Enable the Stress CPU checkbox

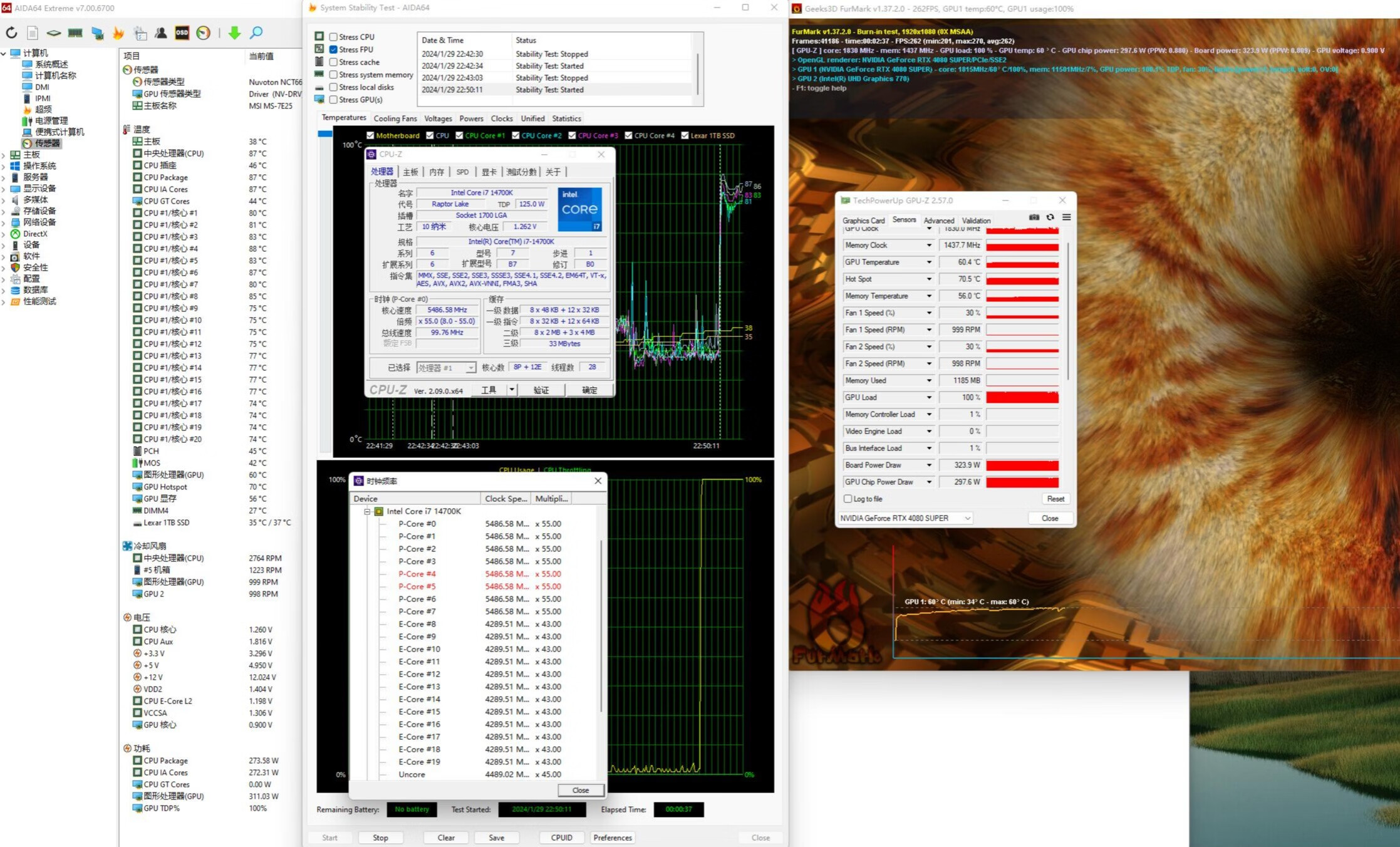(333, 37)
